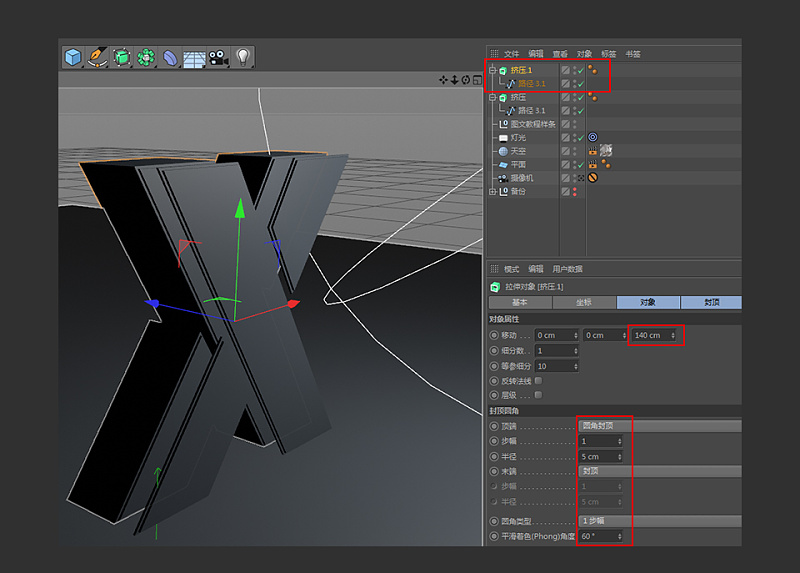Select the Floor grid environment icon
The height and width of the screenshot is (573, 800).
[193, 58]
